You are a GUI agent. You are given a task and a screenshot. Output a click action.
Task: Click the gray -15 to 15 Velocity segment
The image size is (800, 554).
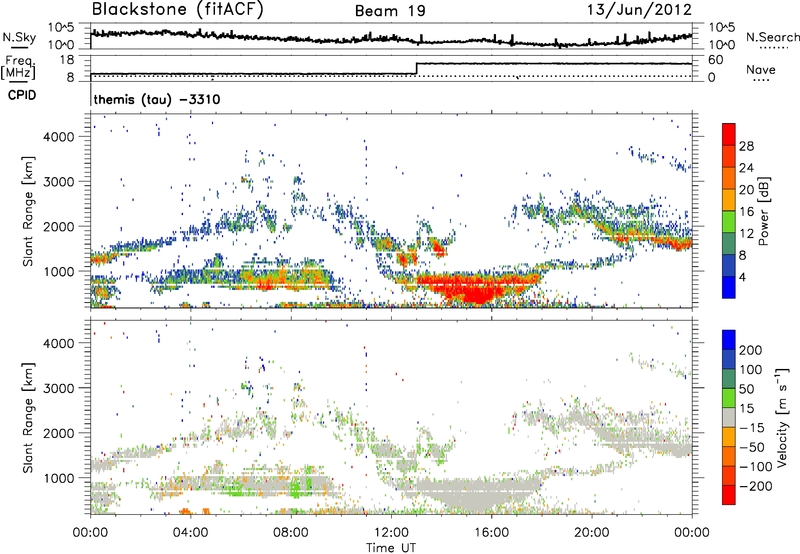tap(729, 418)
